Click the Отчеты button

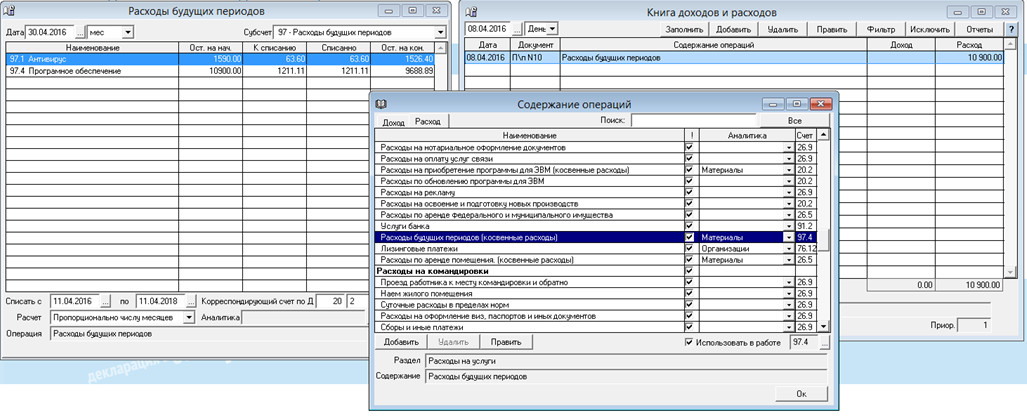(x=979, y=29)
